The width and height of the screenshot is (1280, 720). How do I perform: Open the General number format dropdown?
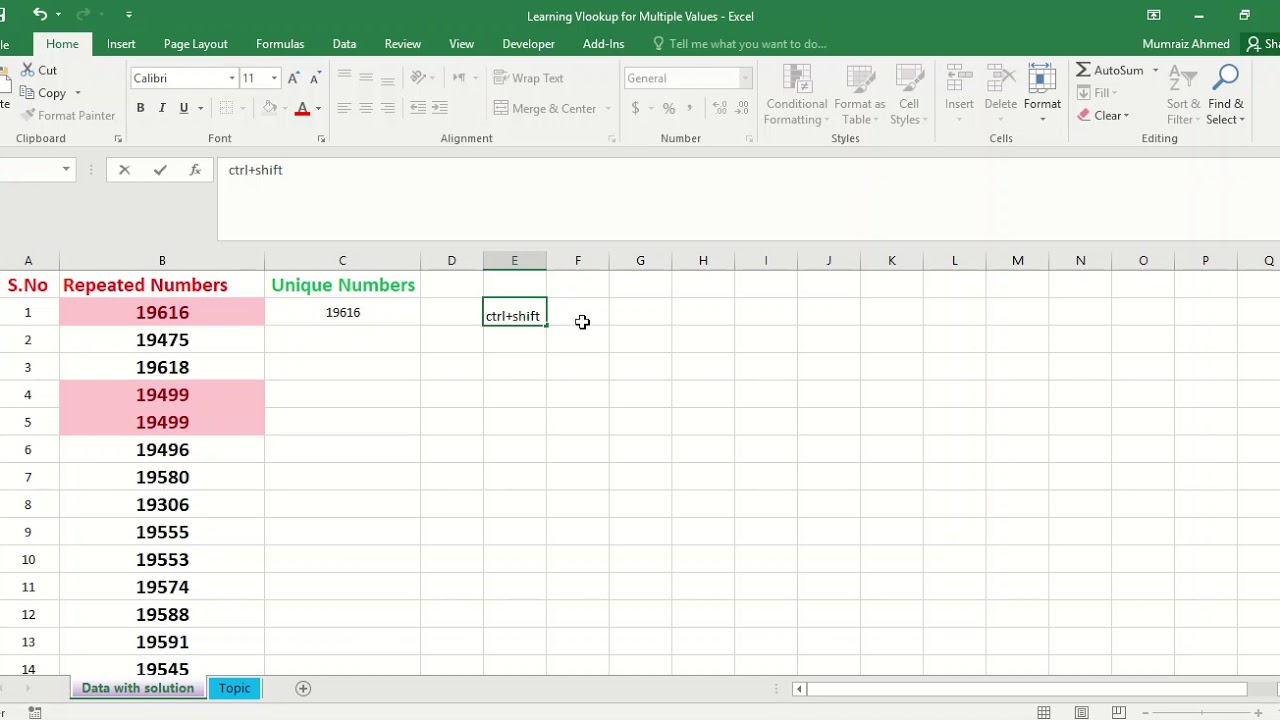pyautogui.click(x=745, y=78)
